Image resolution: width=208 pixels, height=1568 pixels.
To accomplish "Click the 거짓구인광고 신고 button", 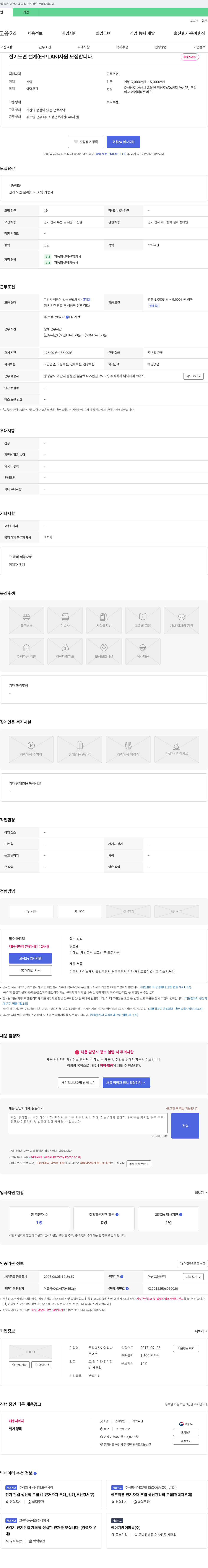I will tap(192, 1264).
